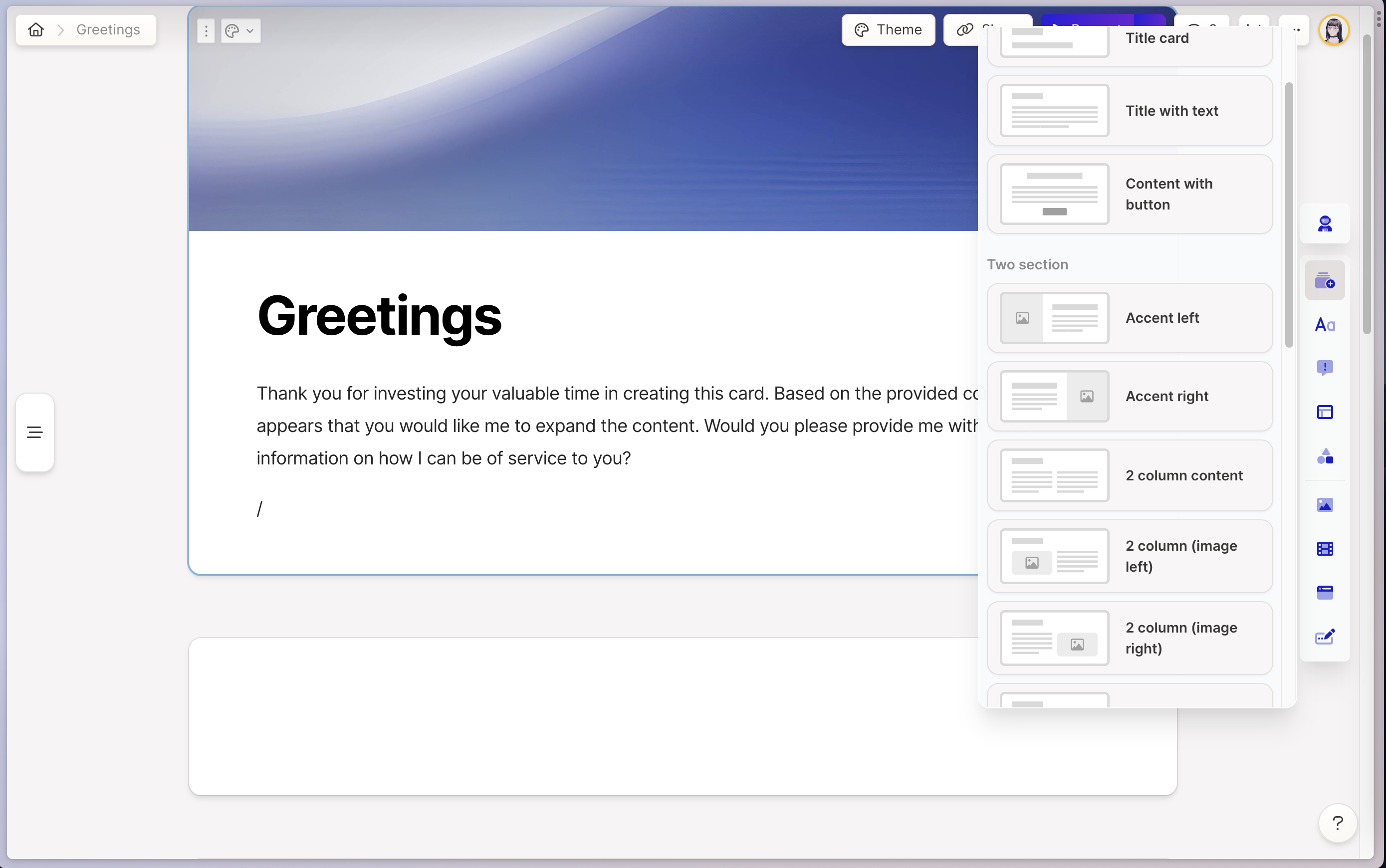Viewport: 1386px width, 868px height.
Task: Open the embed apps and webpages icon
Action: (x=1325, y=593)
